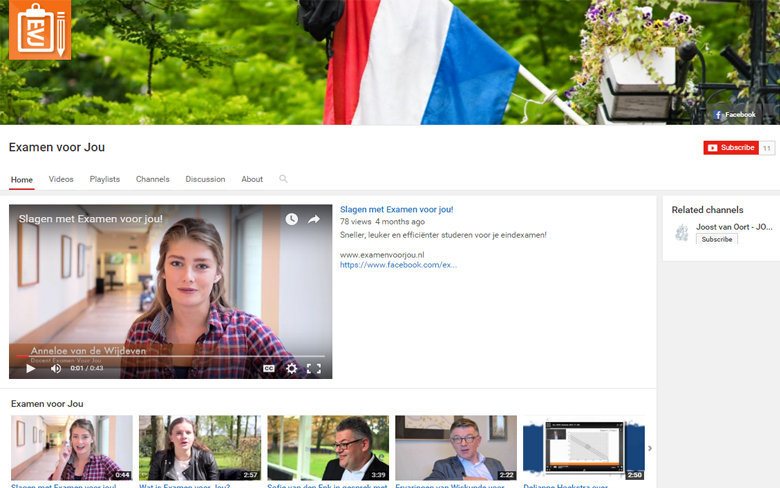Viewport: 780px width, 488px height.
Task: Click the 'Examen voor Jou' channel title
Action: 57,147
